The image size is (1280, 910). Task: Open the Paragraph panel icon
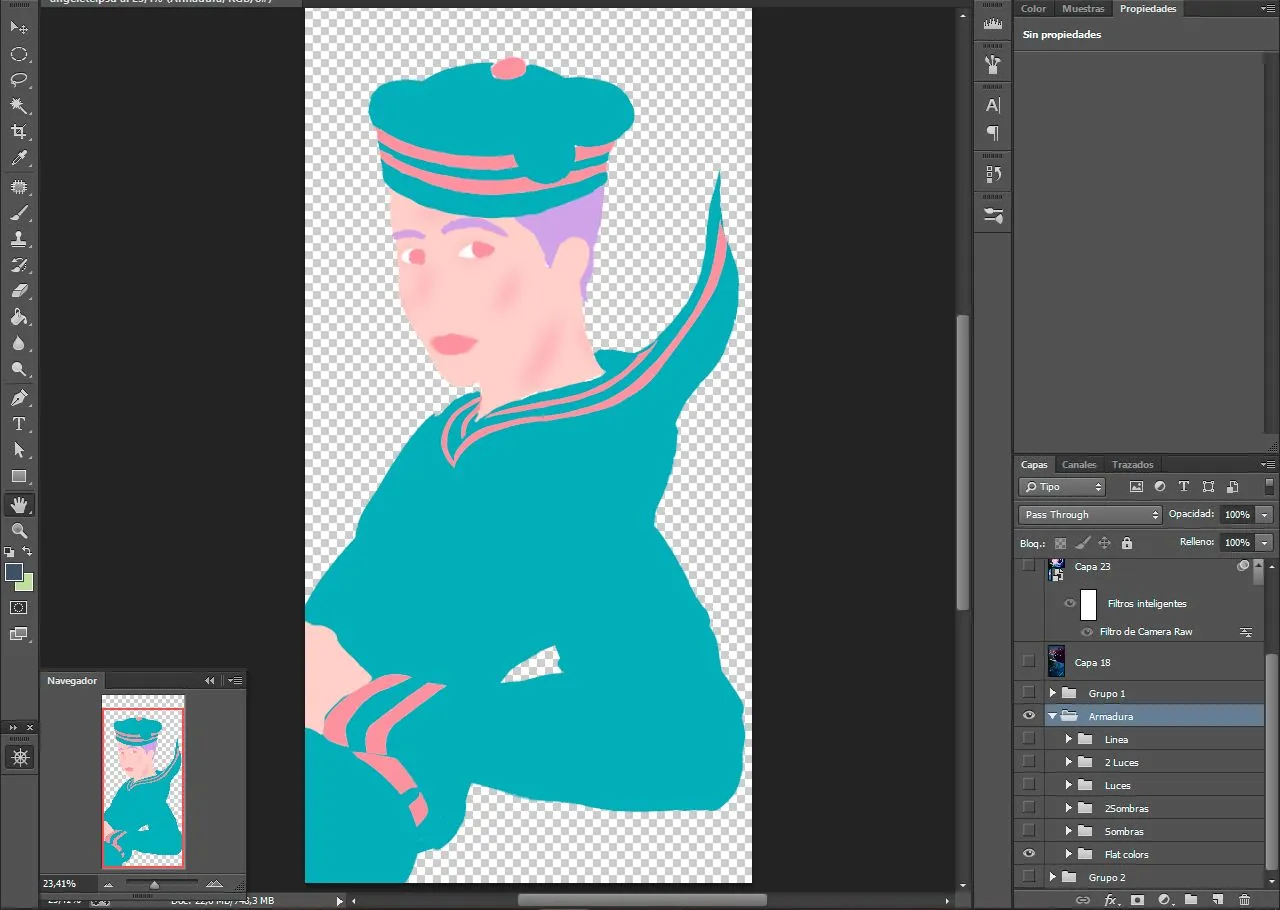click(993, 133)
